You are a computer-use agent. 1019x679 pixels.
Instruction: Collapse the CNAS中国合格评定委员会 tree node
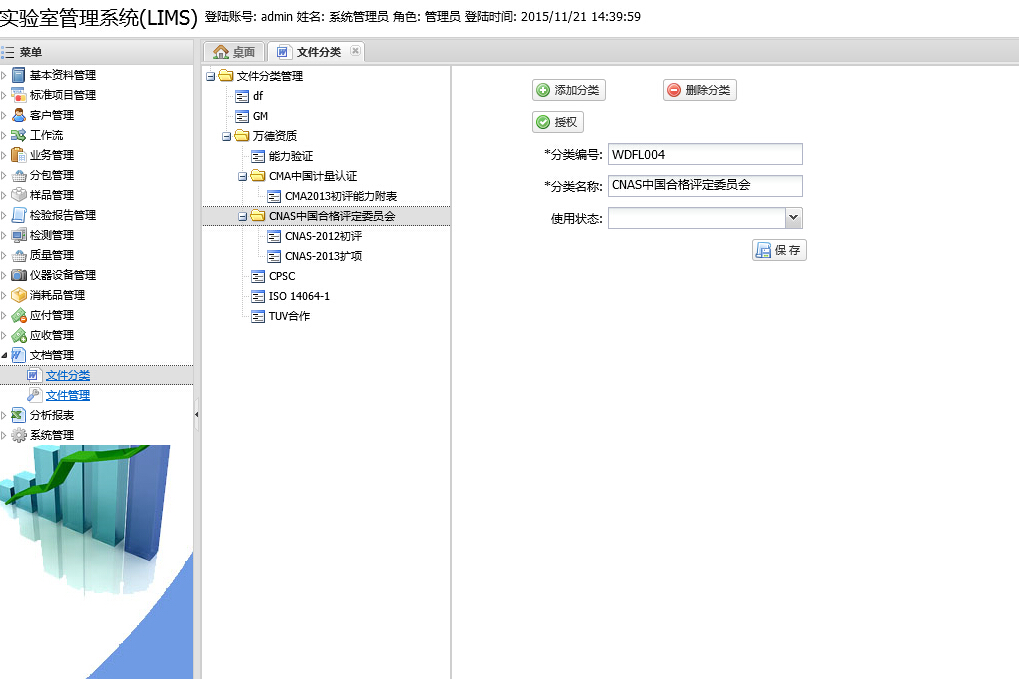tap(242, 216)
